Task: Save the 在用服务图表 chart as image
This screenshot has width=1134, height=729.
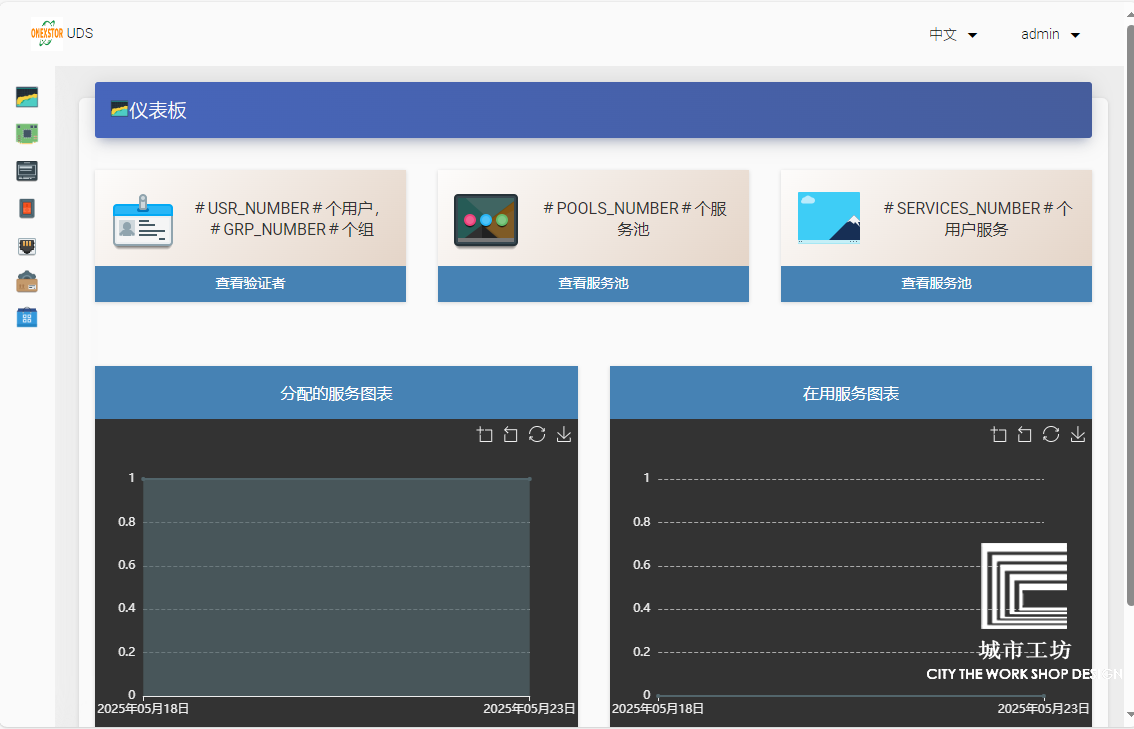Action: coord(1078,434)
